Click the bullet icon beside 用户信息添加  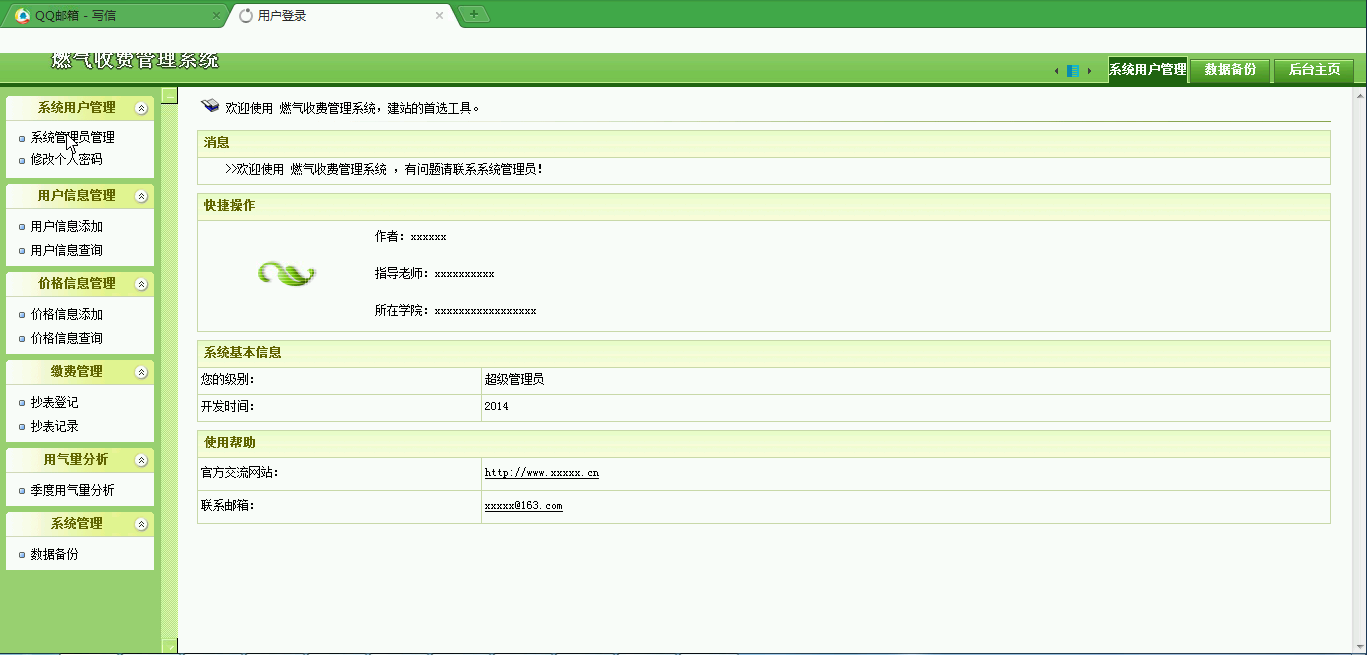(x=22, y=227)
